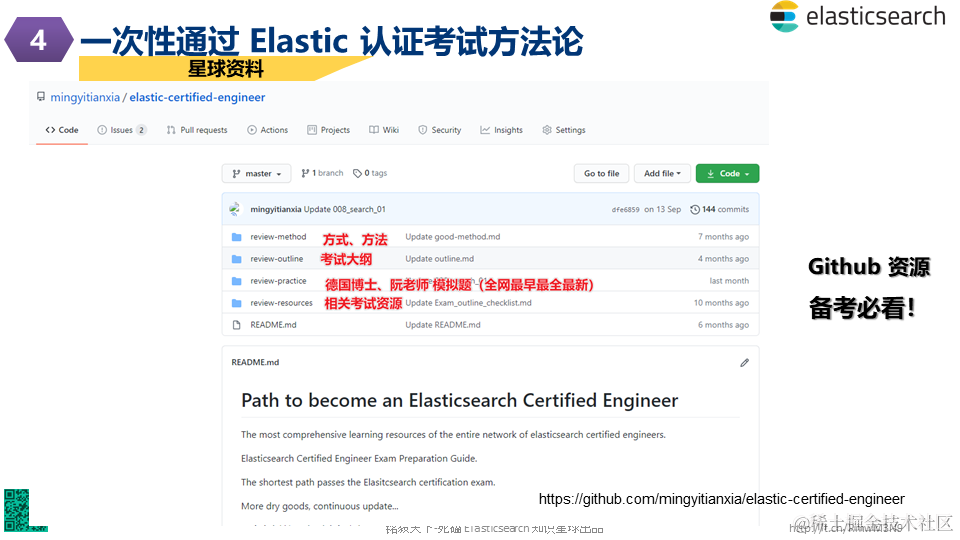
Task: Click '7 months ago' timestamp
Action: (x=723, y=237)
